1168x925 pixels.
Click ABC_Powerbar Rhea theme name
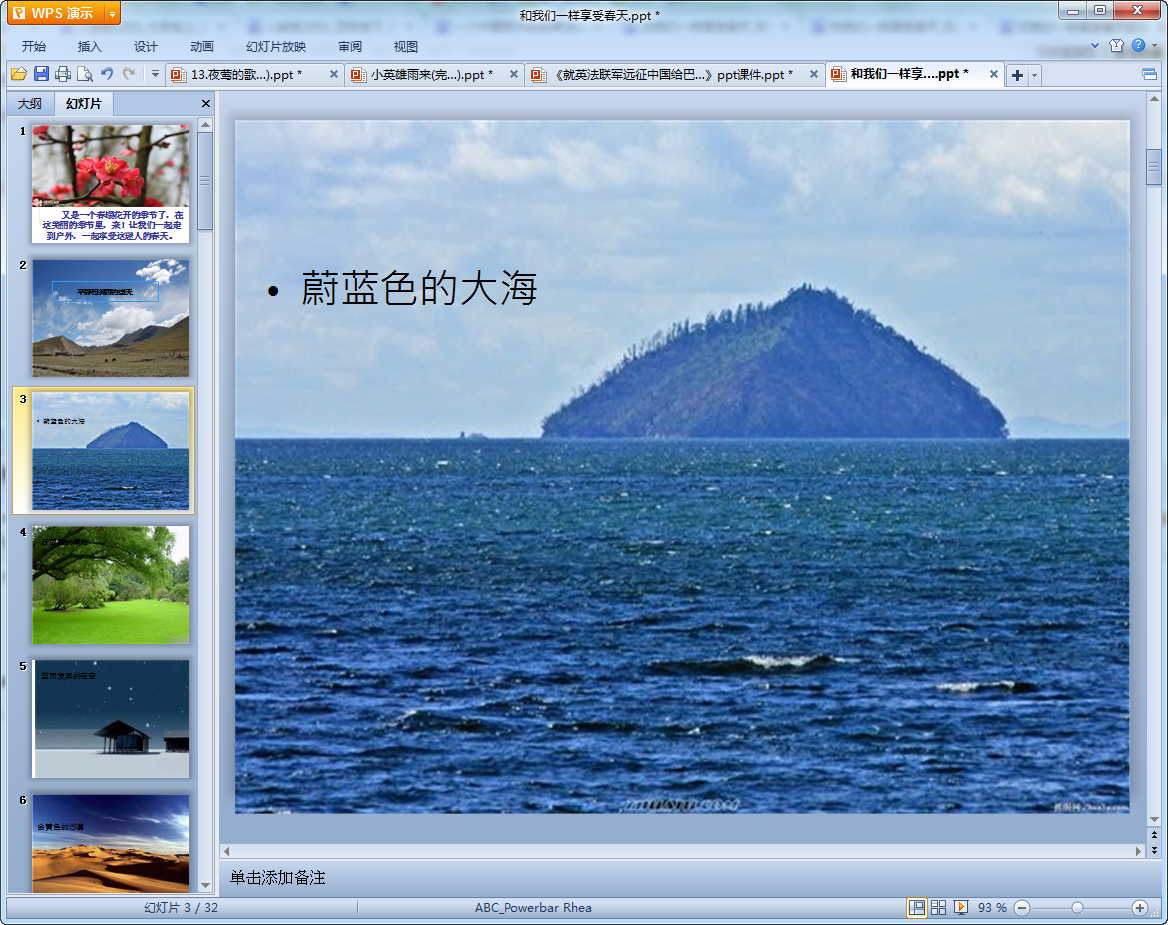(x=533, y=907)
